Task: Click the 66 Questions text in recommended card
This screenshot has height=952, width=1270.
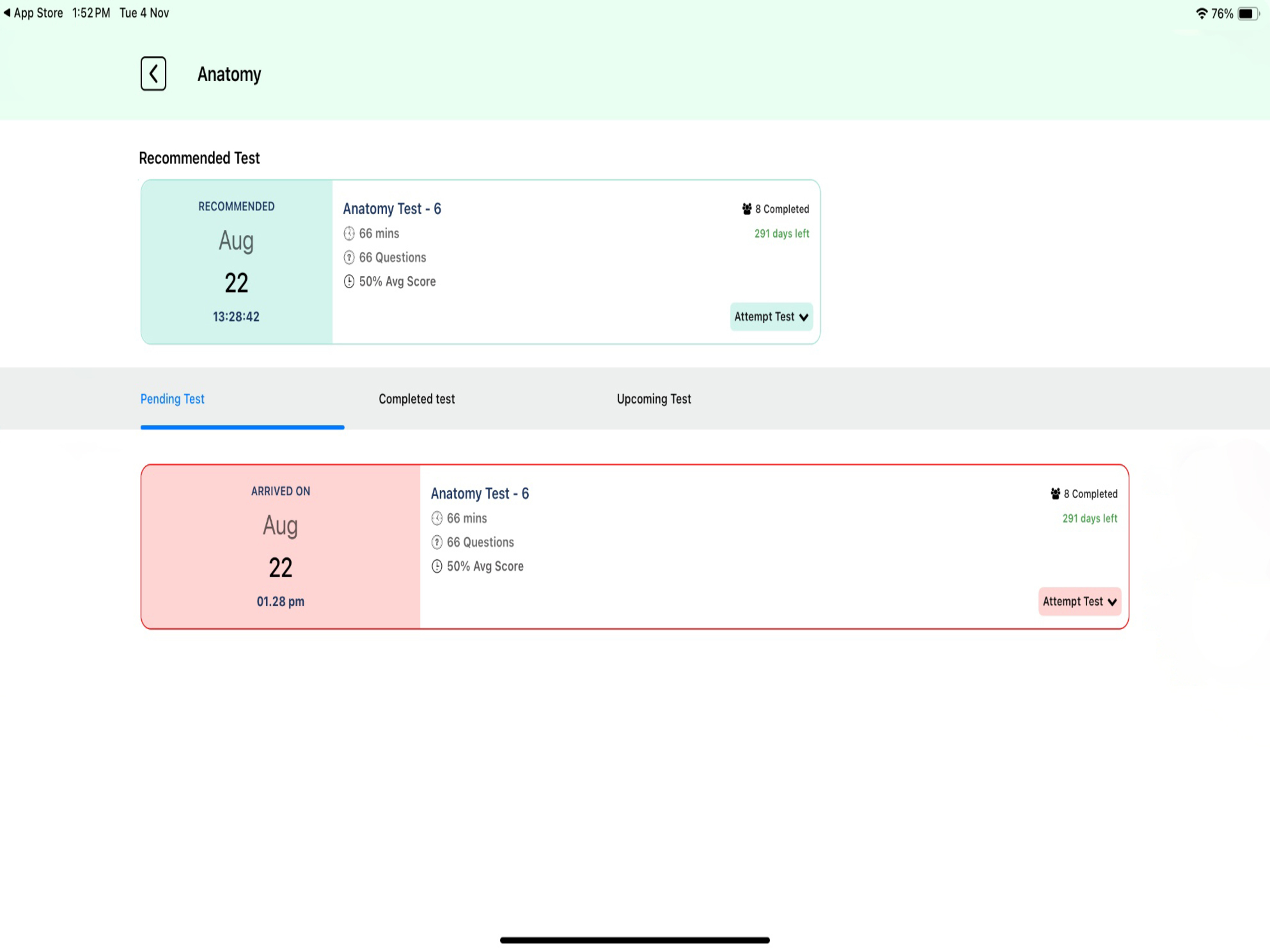Action: click(x=393, y=258)
